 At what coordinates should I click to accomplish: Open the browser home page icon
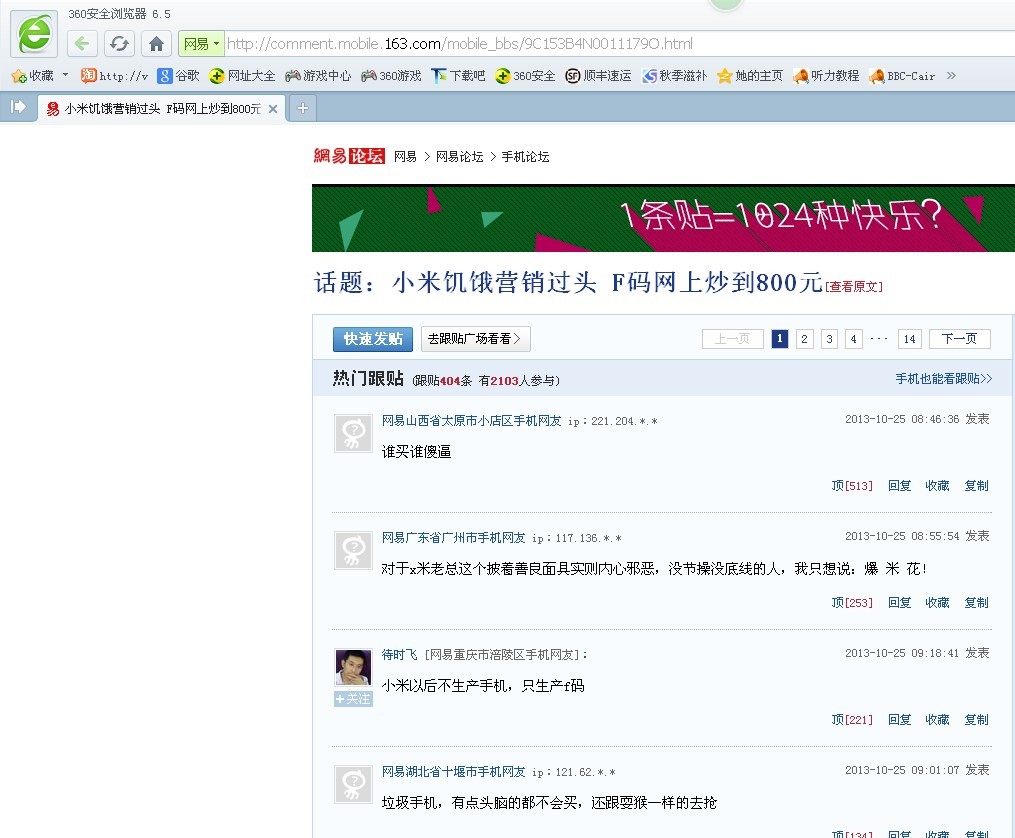[x=156, y=44]
